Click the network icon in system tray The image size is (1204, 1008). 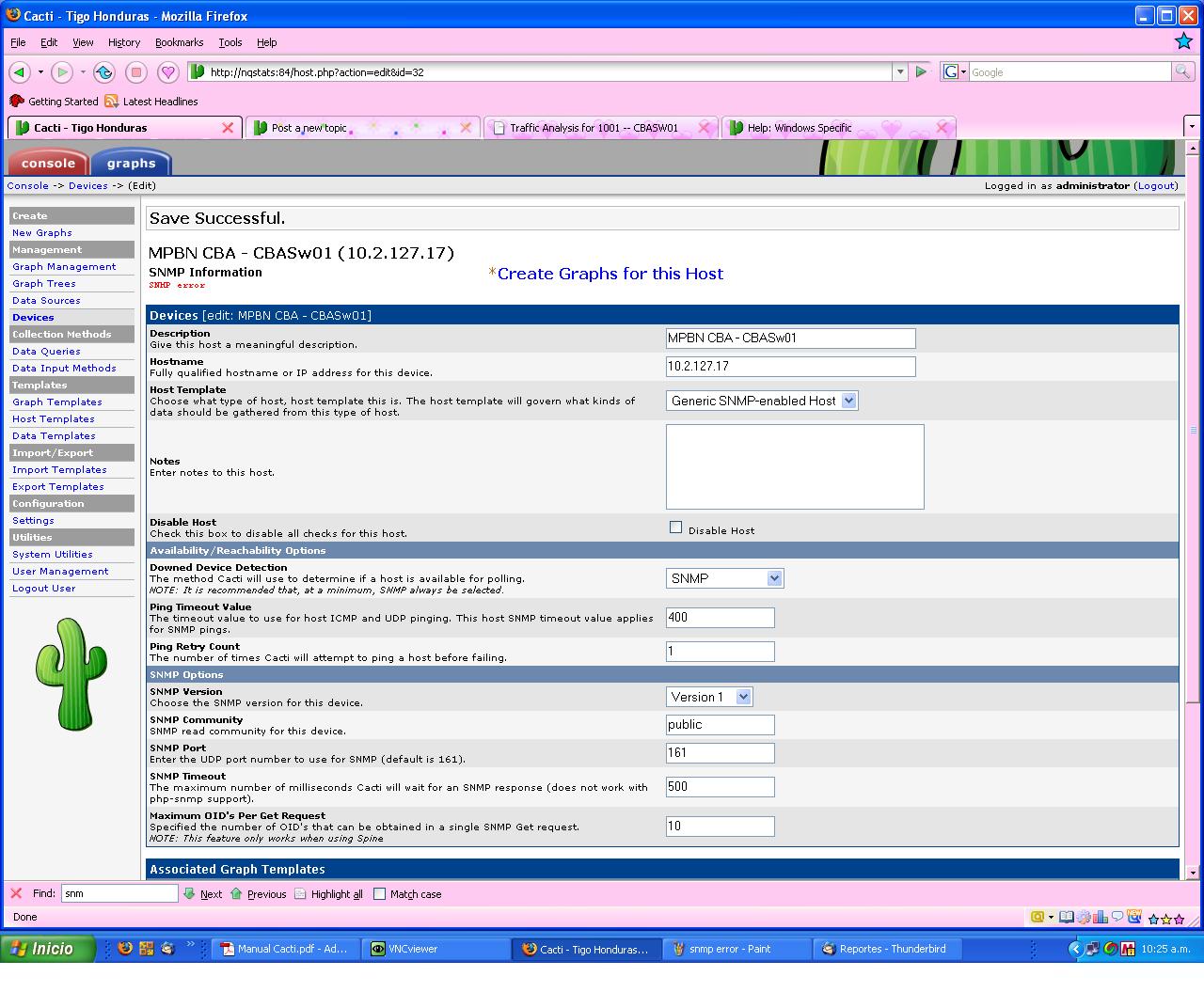tap(1093, 949)
